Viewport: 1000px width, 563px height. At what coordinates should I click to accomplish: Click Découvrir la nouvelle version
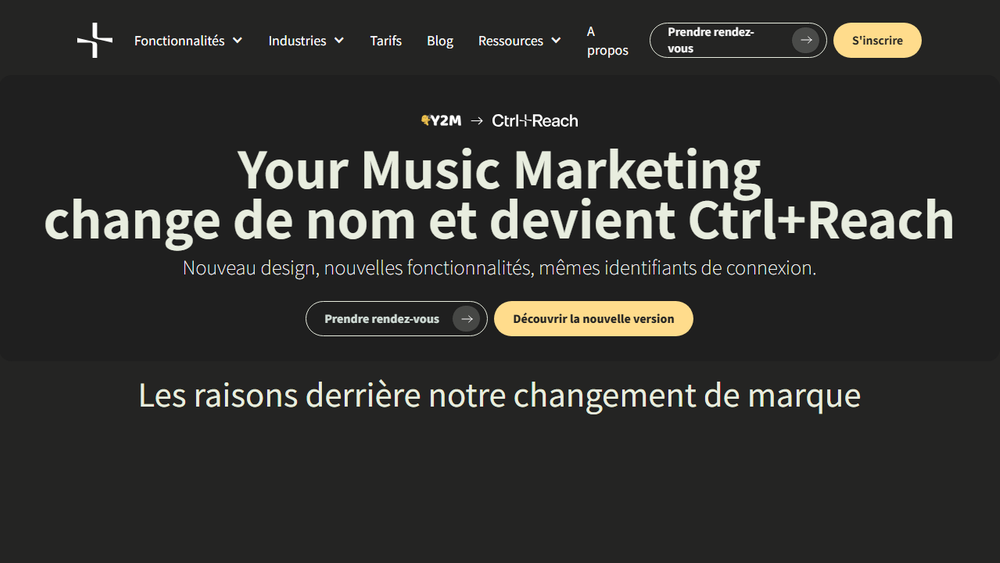click(x=593, y=319)
